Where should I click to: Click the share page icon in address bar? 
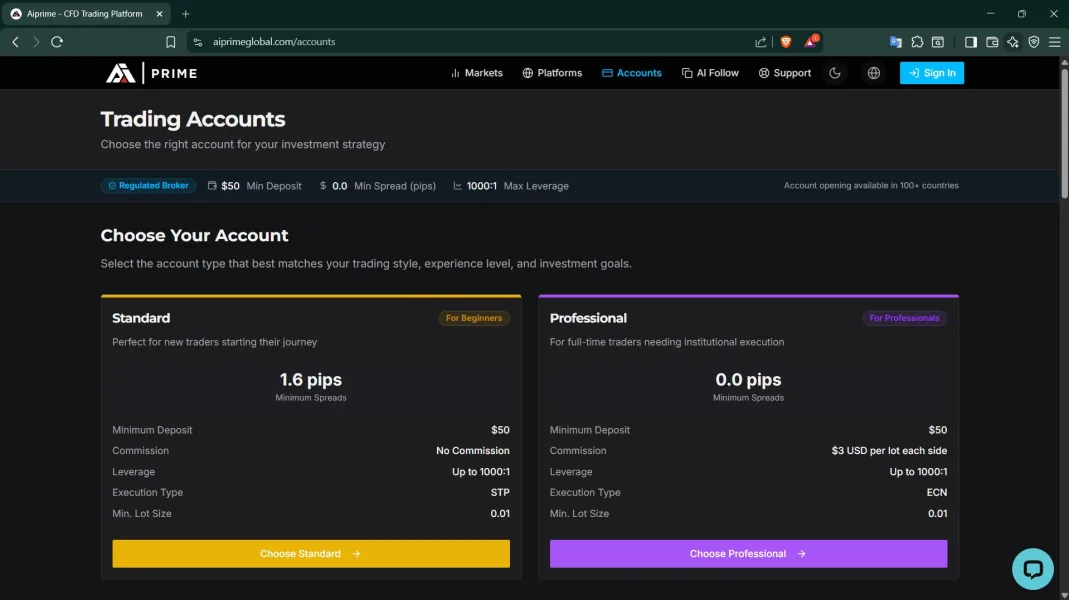[x=761, y=42]
